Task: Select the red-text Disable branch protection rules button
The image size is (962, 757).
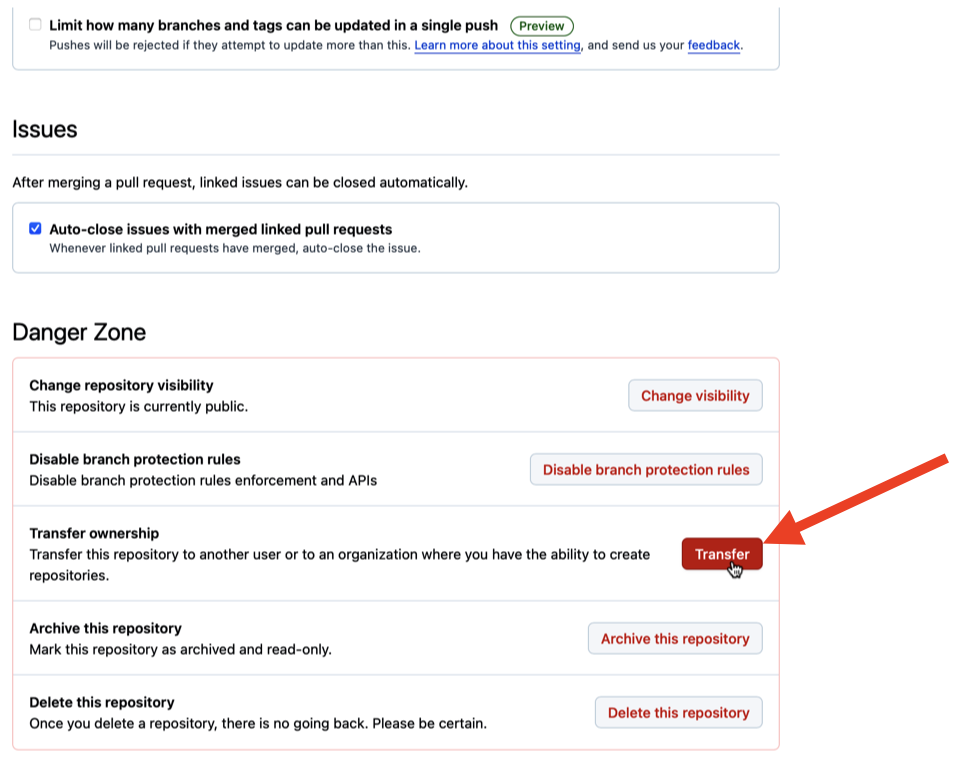Action: pos(646,470)
